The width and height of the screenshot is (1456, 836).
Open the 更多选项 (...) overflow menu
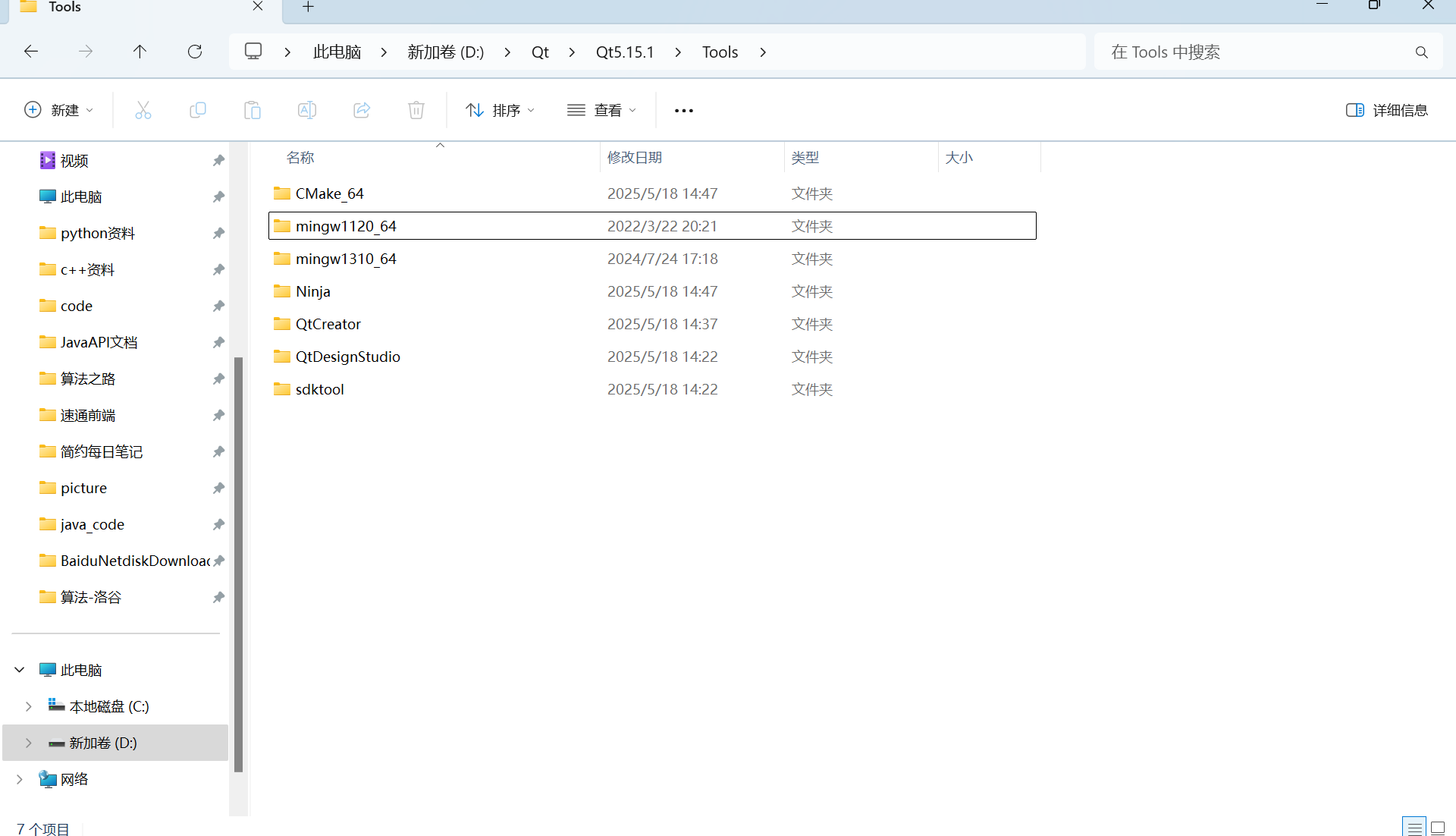pos(683,110)
